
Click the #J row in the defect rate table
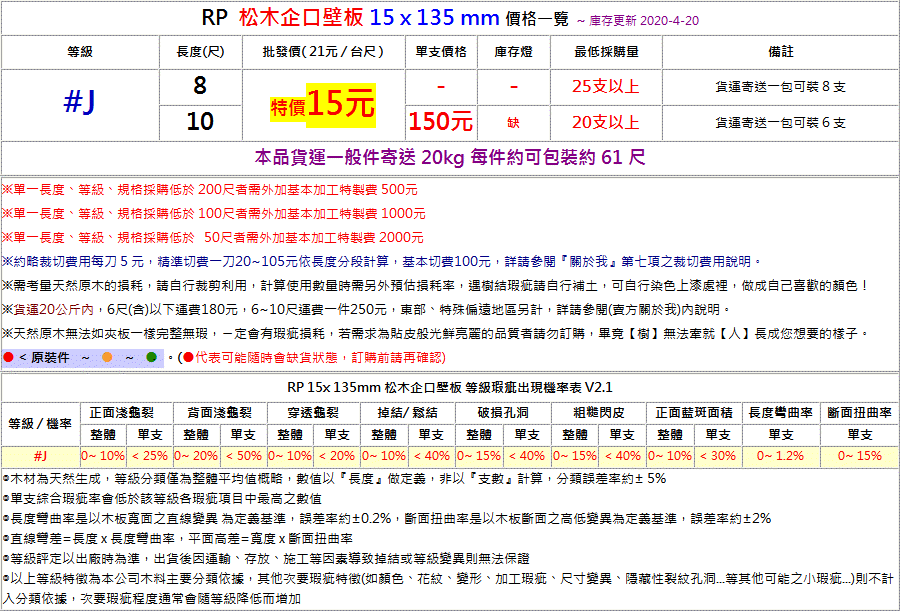pyautogui.click(x=40, y=455)
